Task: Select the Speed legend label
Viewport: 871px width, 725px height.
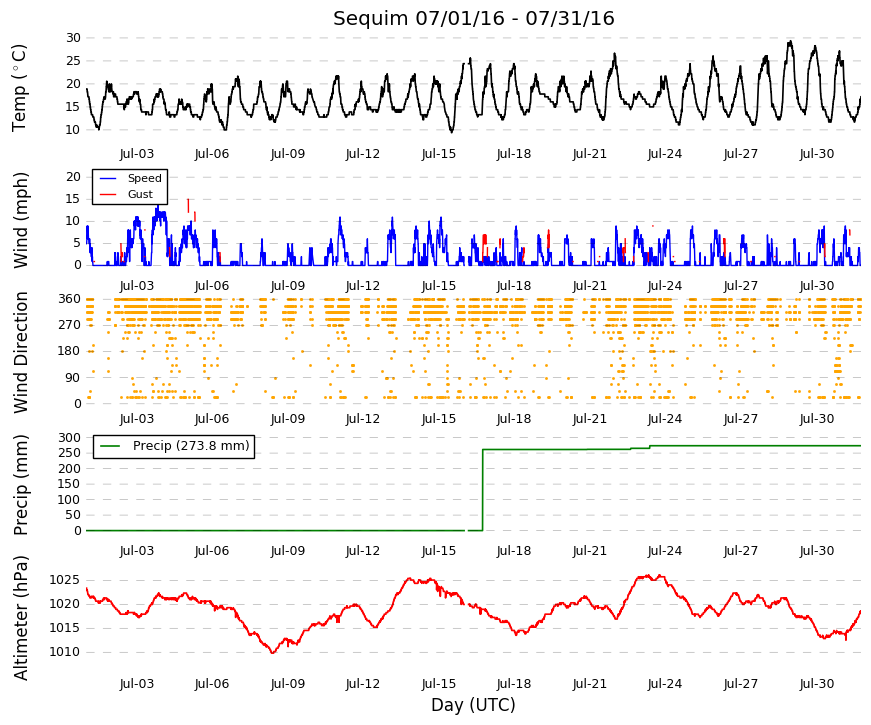Action: tap(144, 178)
